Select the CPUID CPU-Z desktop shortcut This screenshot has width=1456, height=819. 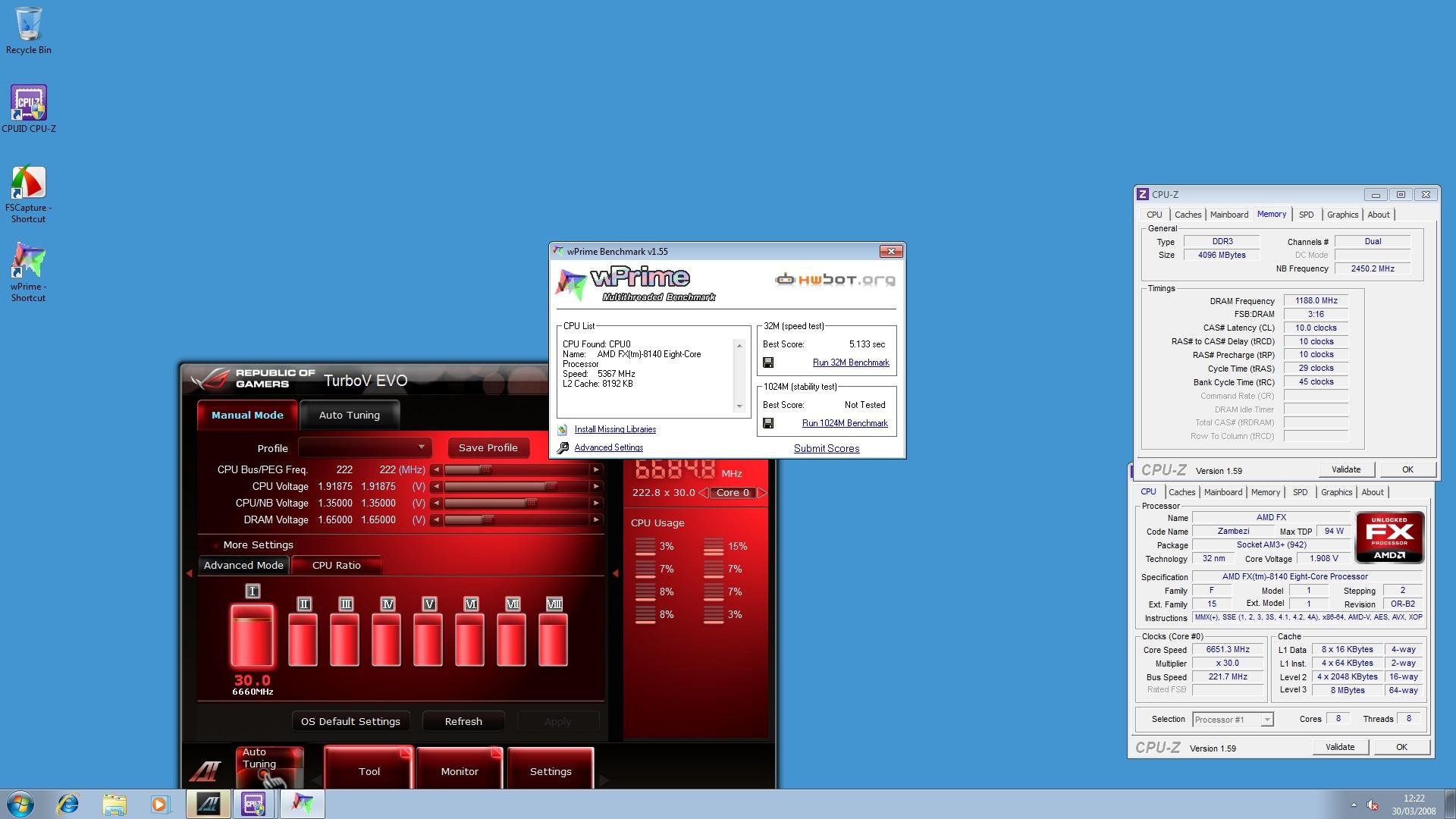[x=29, y=109]
